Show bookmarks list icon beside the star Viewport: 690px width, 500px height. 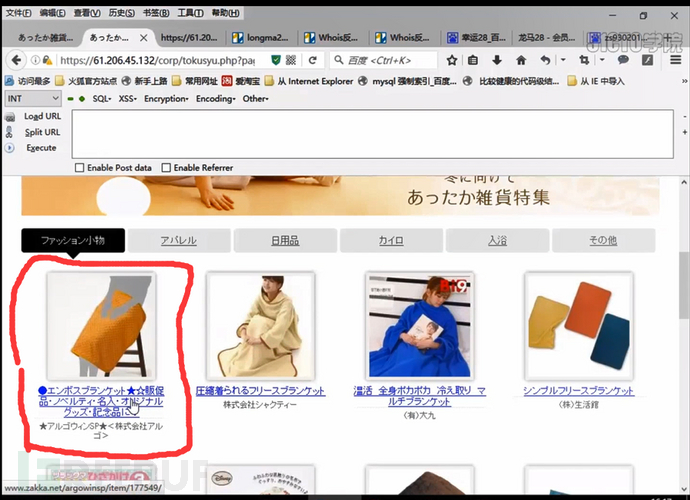coord(473,60)
